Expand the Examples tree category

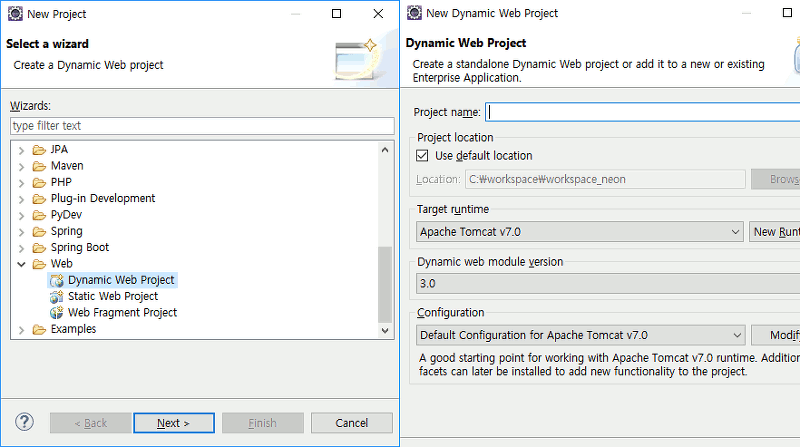23,329
